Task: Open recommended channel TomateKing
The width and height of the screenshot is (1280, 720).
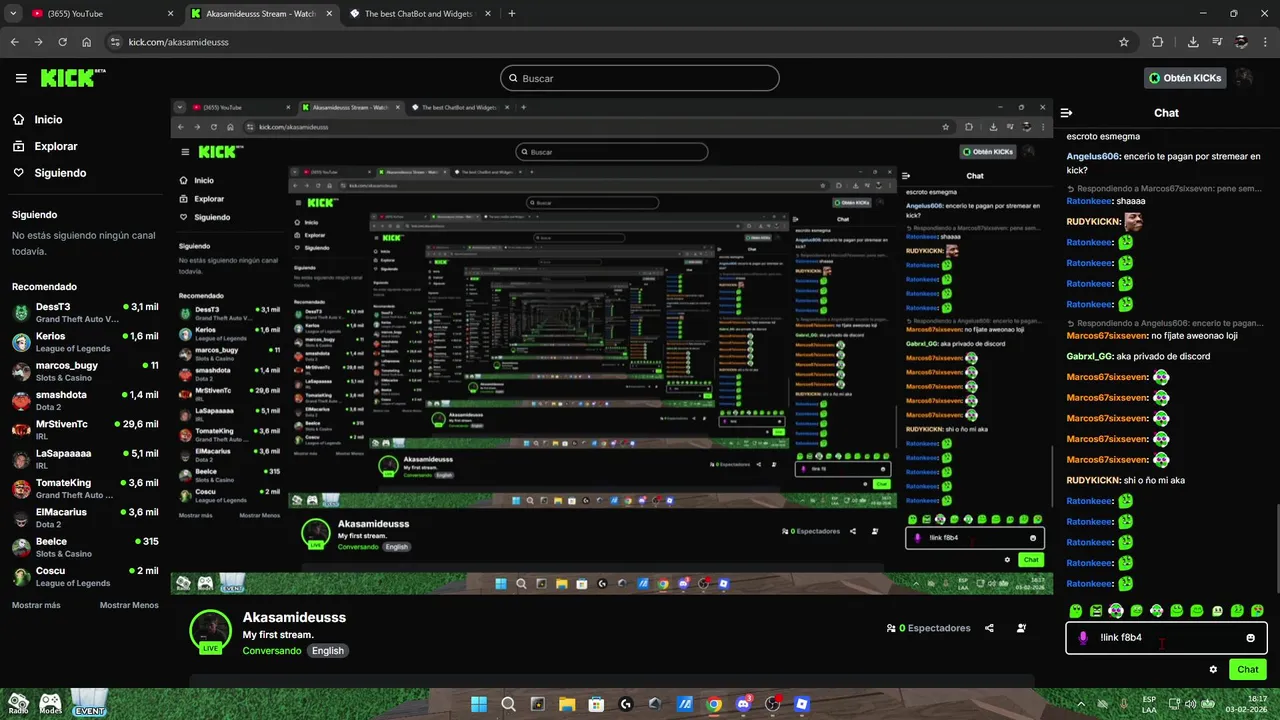Action: 85,488
